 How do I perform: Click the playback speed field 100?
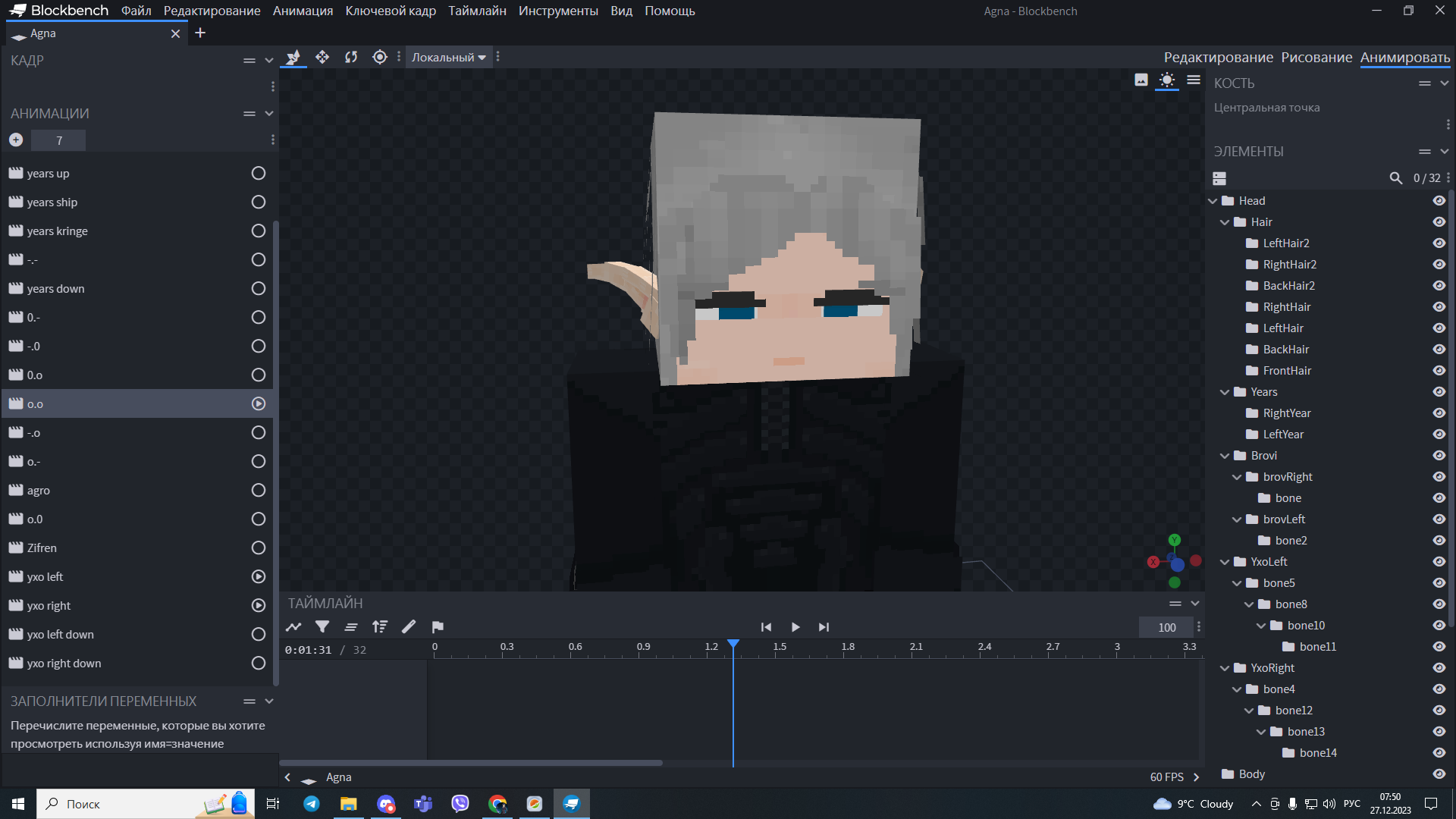1166,627
